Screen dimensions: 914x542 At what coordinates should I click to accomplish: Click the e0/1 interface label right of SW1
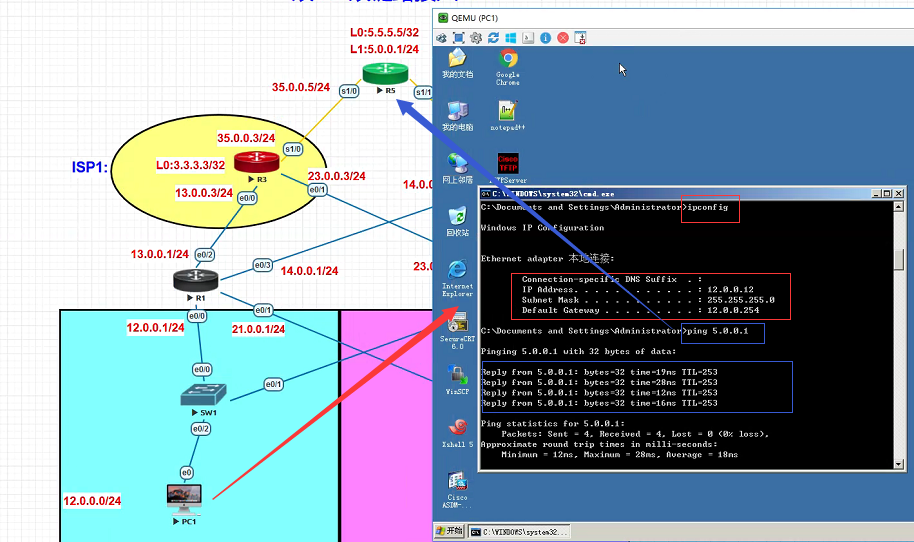coord(273,385)
